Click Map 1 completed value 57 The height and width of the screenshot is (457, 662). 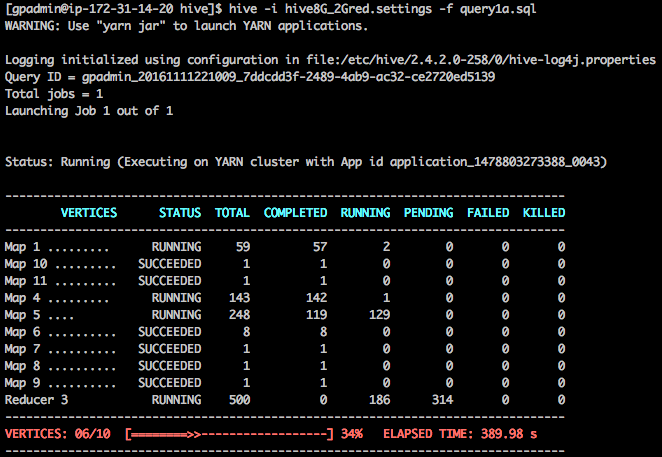320,247
